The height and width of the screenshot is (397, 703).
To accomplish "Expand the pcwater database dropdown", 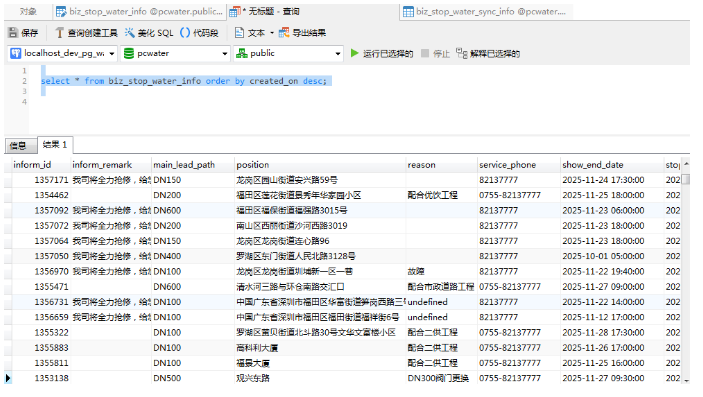I will coord(225,54).
